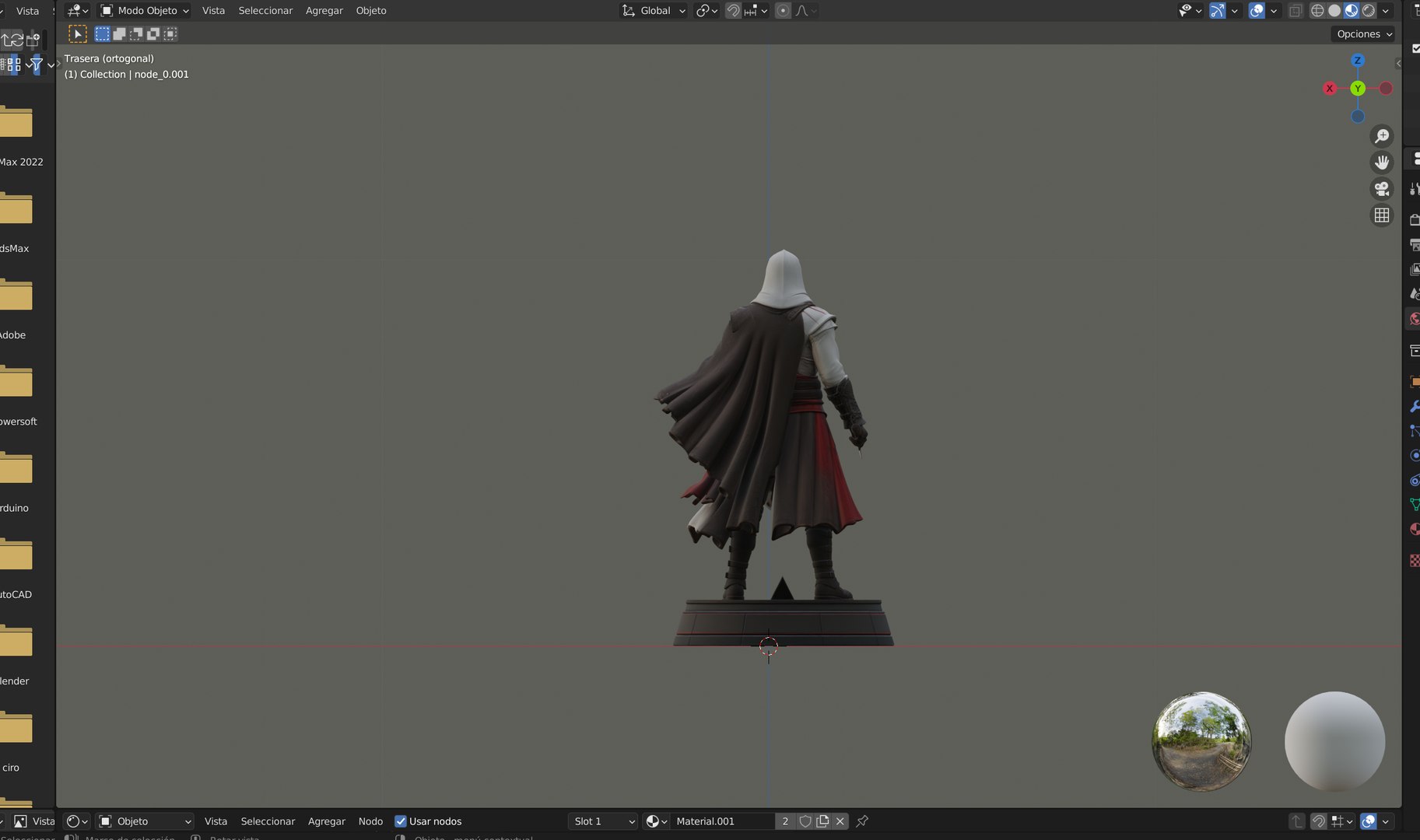Toggle viewport gizmos display
1420x840 pixels.
tap(1218, 11)
